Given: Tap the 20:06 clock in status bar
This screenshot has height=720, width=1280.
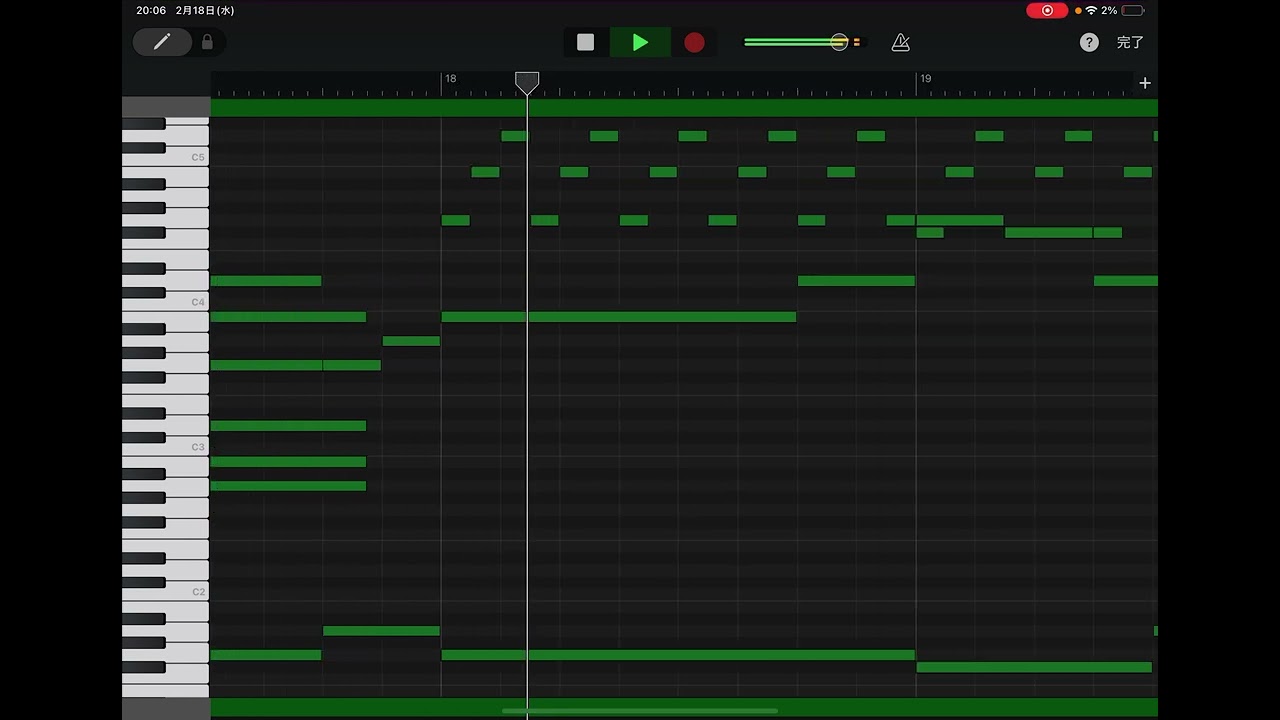Looking at the screenshot, I should click(151, 10).
